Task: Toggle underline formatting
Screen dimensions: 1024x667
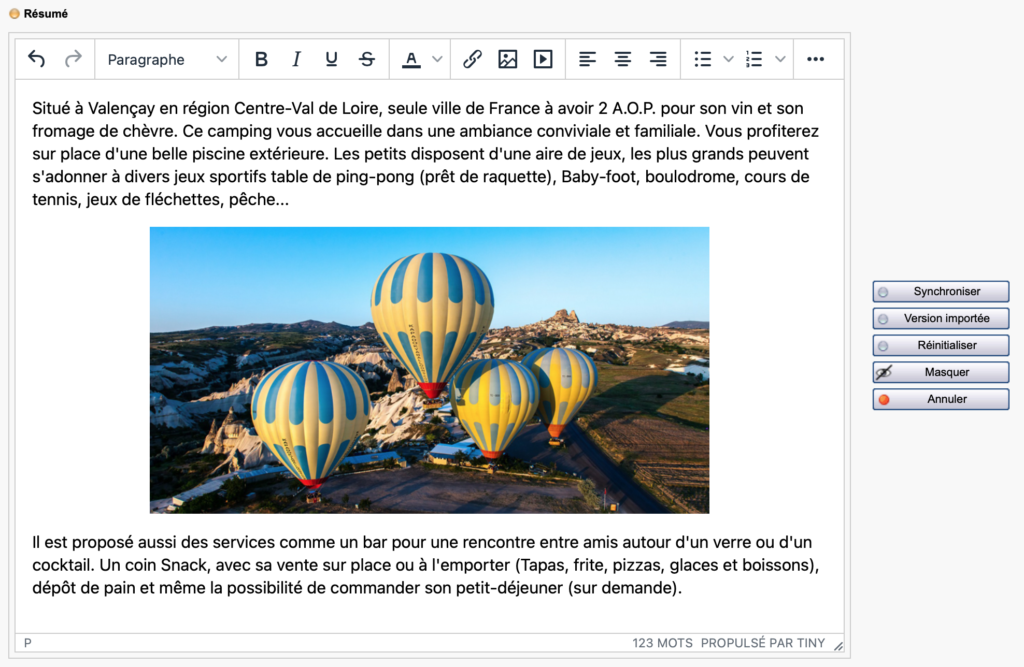Action: 331,59
